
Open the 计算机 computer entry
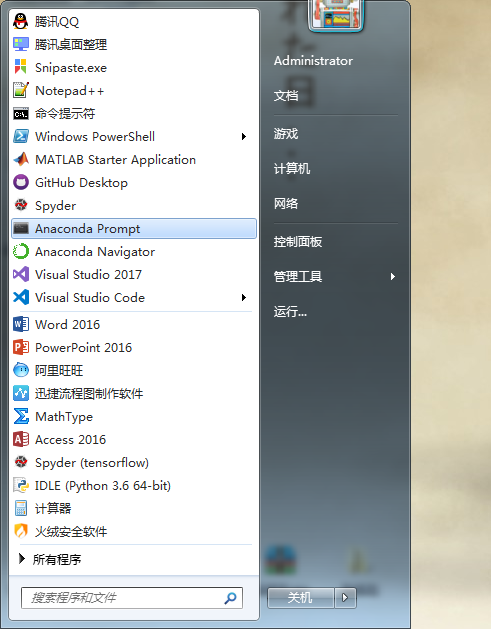[292, 168]
